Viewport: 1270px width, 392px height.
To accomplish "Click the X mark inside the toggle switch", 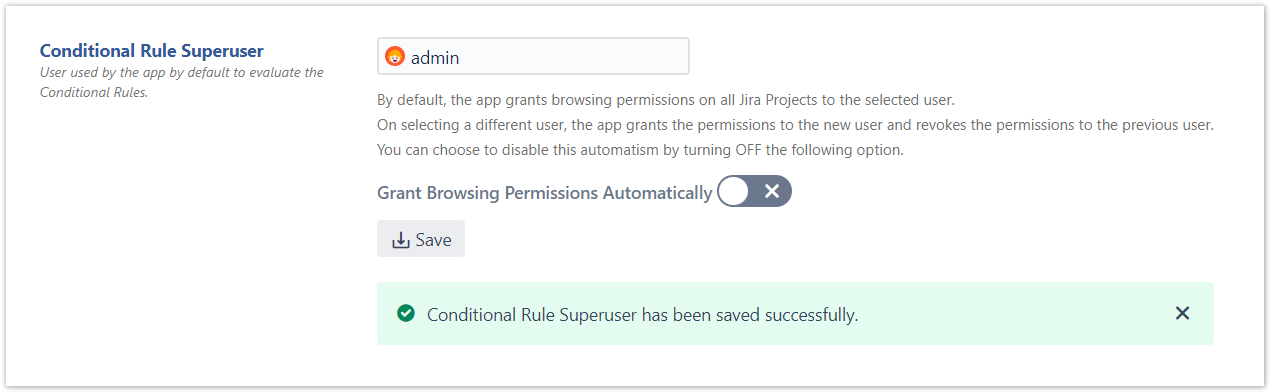I will pyautogui.click(x=772, y=192).
